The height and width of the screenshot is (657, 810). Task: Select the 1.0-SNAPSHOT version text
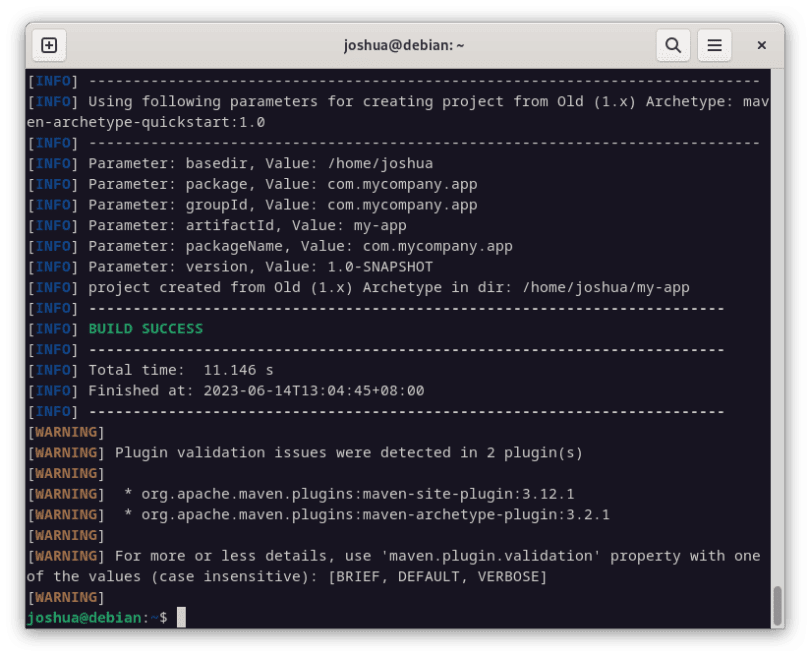[x=380, y=266]
